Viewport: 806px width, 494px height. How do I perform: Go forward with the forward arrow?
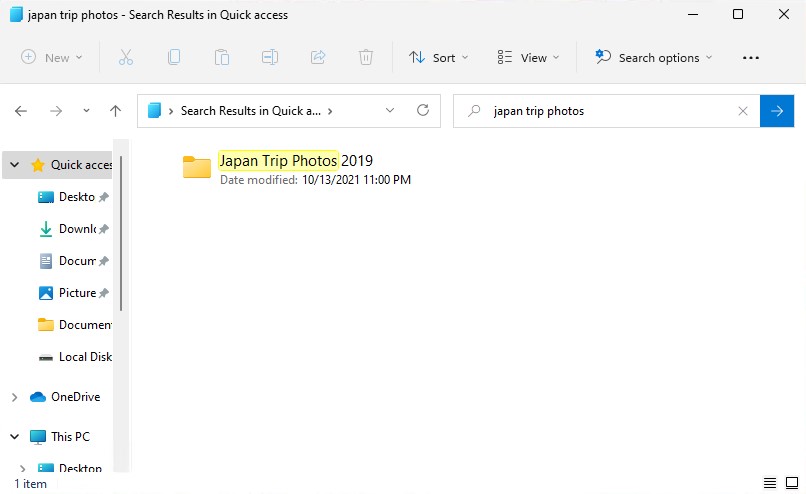56,111
